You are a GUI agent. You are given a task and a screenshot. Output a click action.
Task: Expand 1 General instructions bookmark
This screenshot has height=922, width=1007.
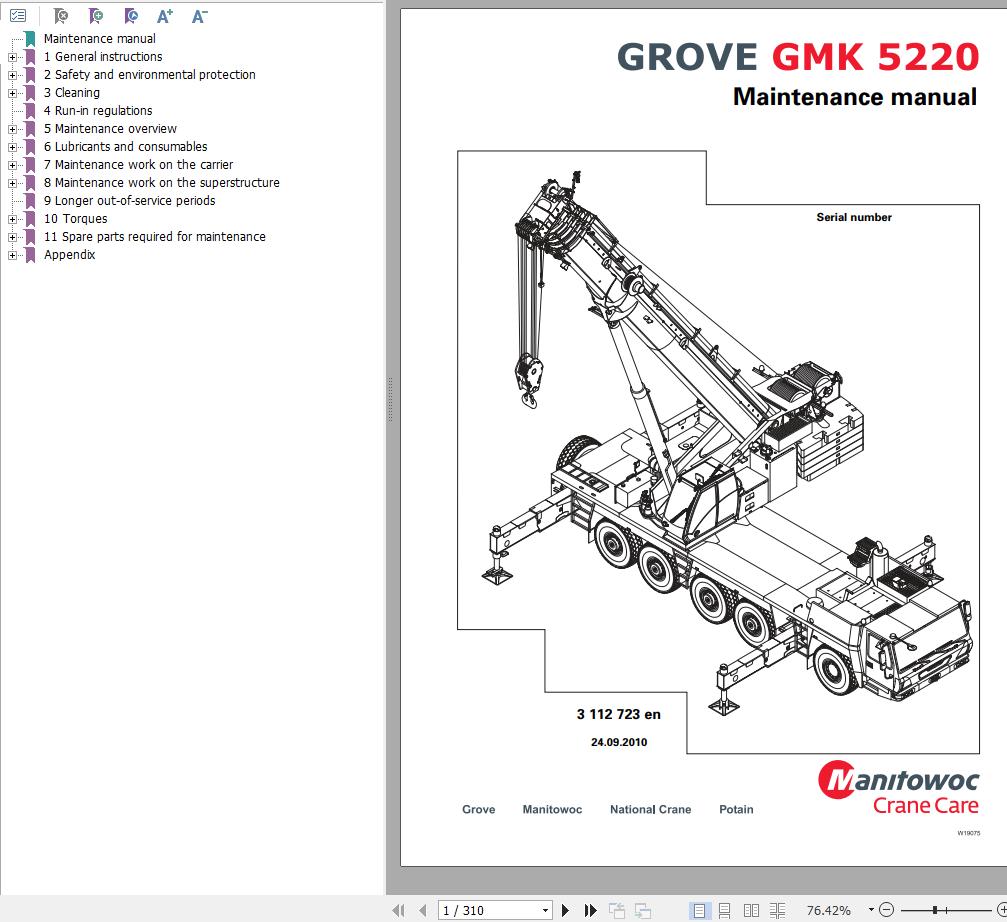(12, 57)
